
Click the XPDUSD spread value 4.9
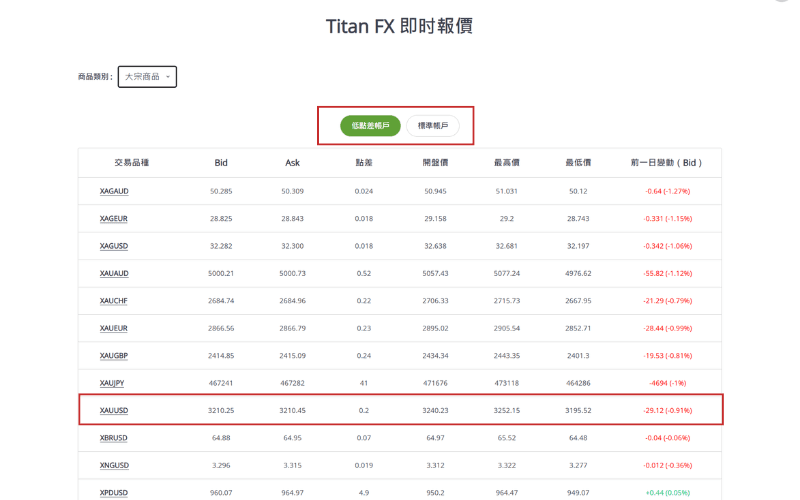coord(364,493)
